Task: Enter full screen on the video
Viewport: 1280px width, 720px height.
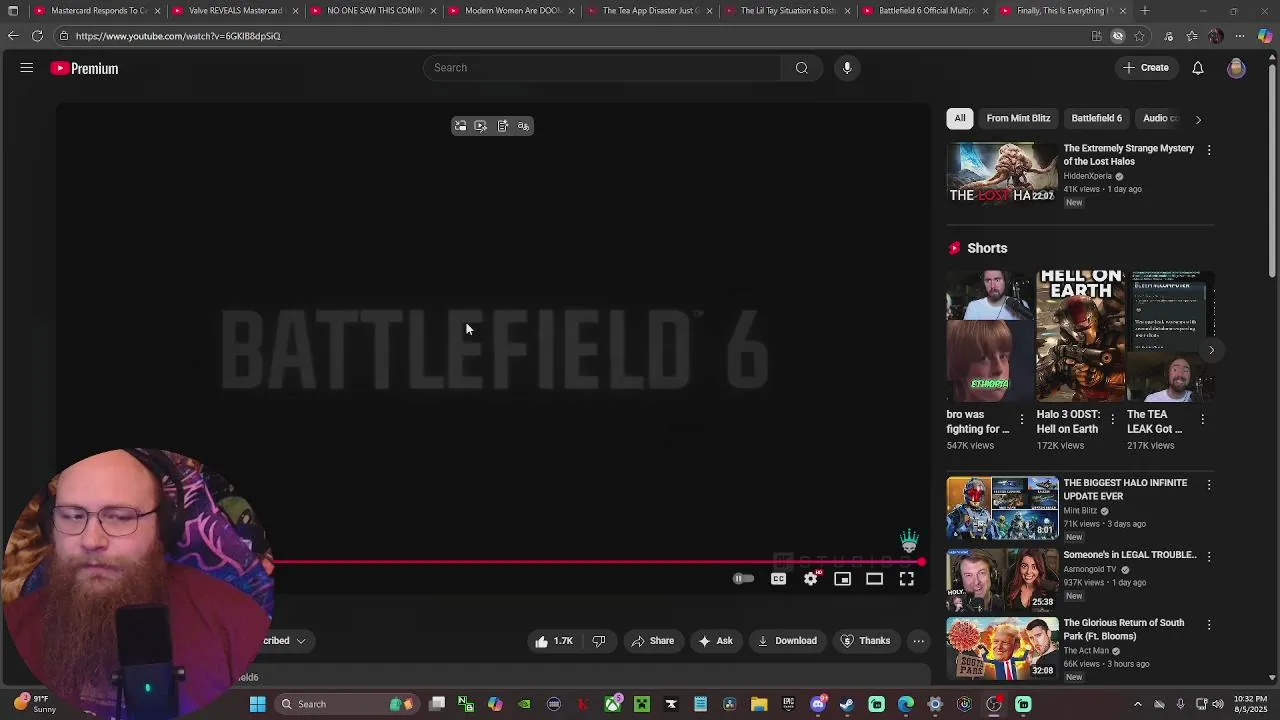Action: click(907, 579)
